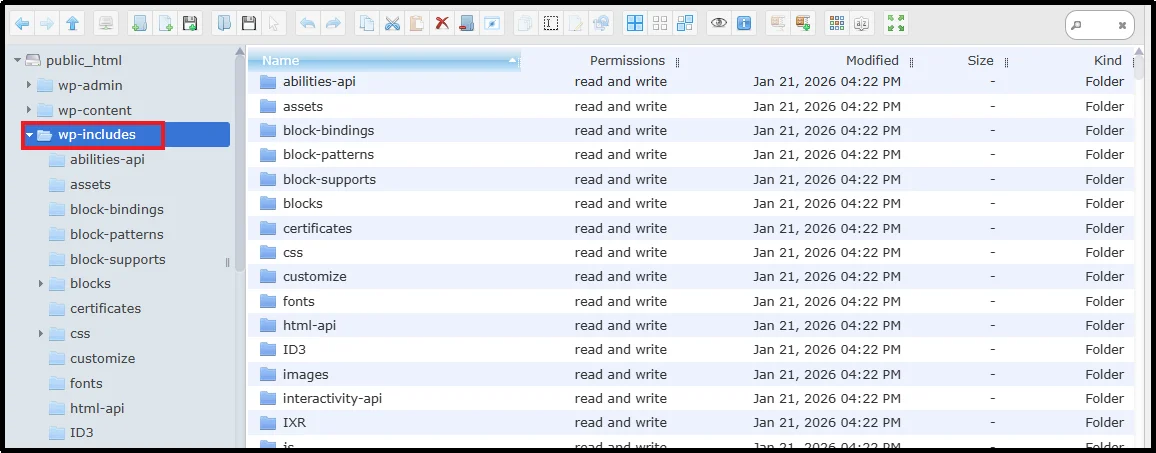The height and width of the screenshot is (453, 1156).
Task: Click the download floppy disk icon
Action: pos(249,24)
